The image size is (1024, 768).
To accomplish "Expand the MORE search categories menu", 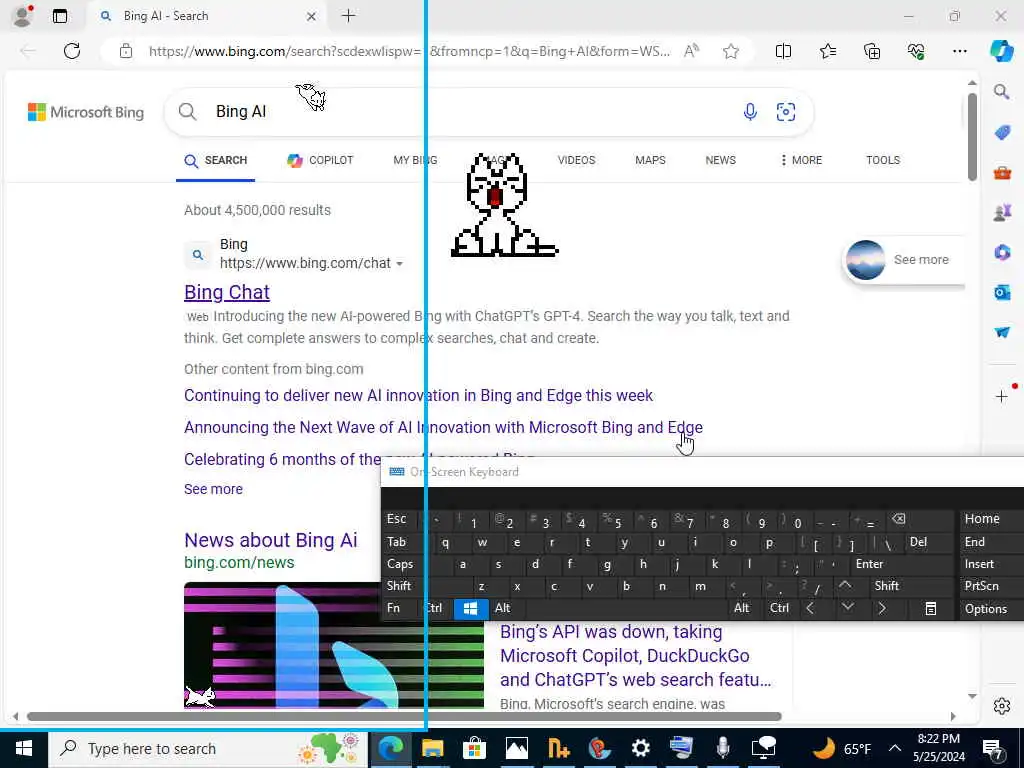I will [801, 160].
